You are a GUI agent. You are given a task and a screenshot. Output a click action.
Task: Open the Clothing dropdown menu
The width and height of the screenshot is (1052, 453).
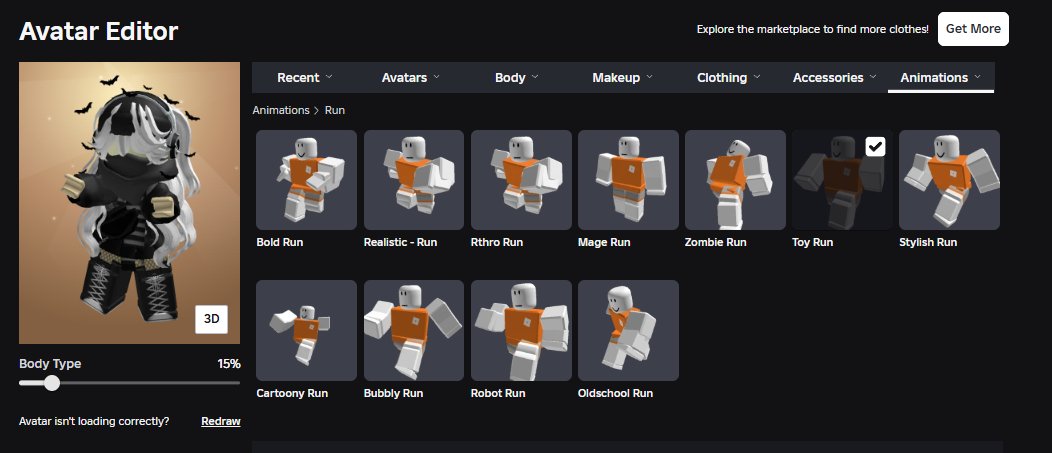[x=729, y=78]
